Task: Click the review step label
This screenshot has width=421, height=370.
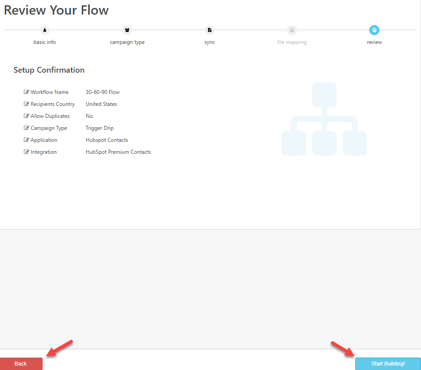Action: point(374,42)
